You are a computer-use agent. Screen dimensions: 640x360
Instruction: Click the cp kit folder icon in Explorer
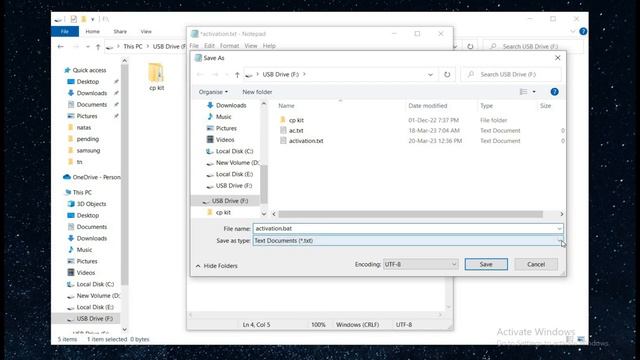pyautogui.click(x=156, y=73)
